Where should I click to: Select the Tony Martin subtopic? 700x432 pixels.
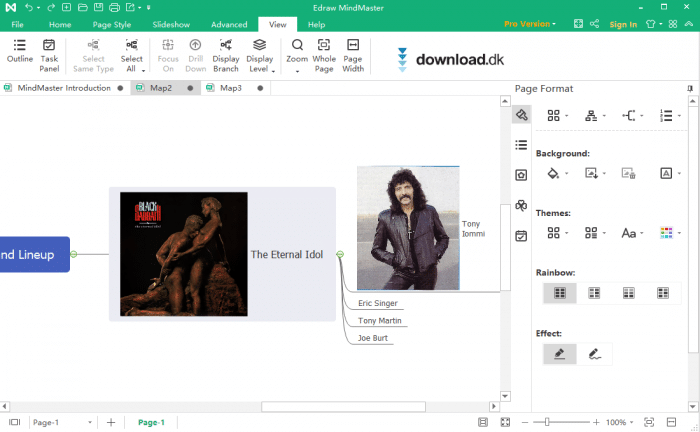pyautogui.click(x=379, y=320)
